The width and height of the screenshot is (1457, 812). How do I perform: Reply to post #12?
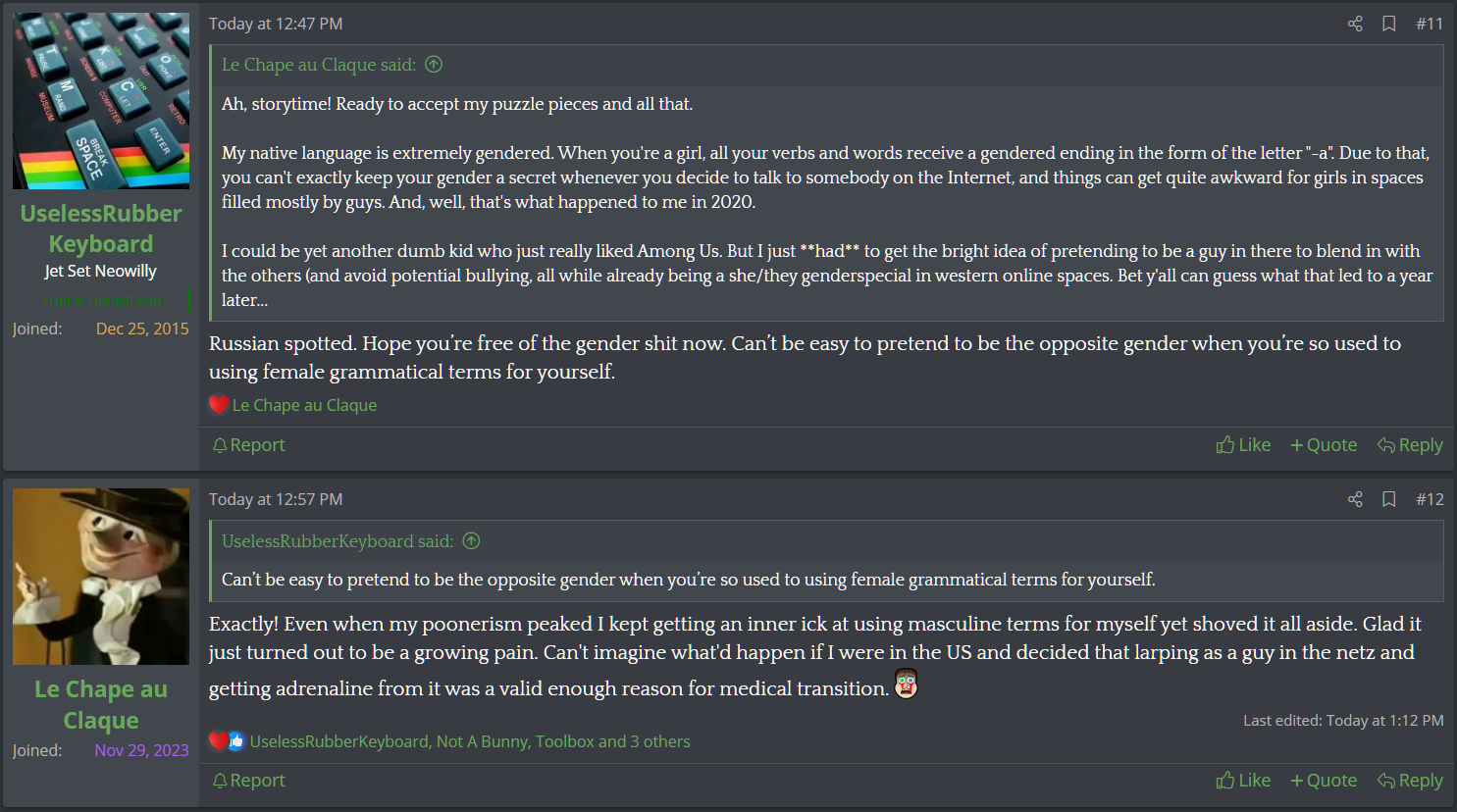1410,781
